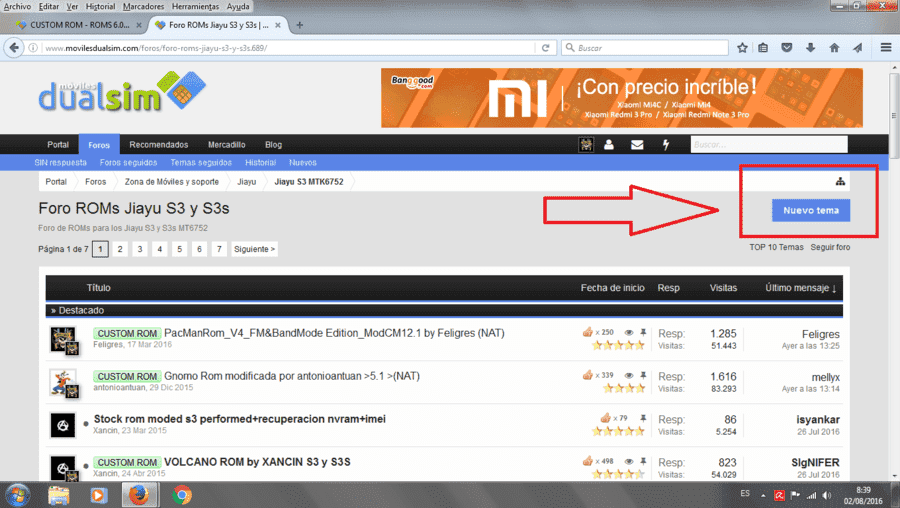
Task: Open a new browser tab
Action: coord(300,25)
